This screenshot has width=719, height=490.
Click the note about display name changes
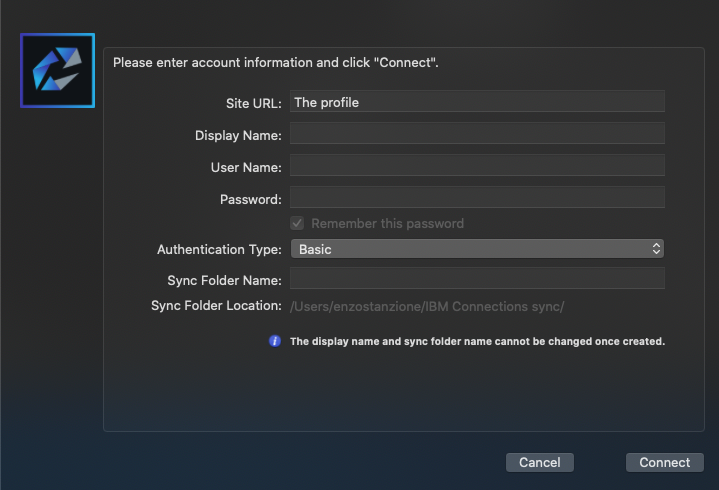click(x=477, y=341)
